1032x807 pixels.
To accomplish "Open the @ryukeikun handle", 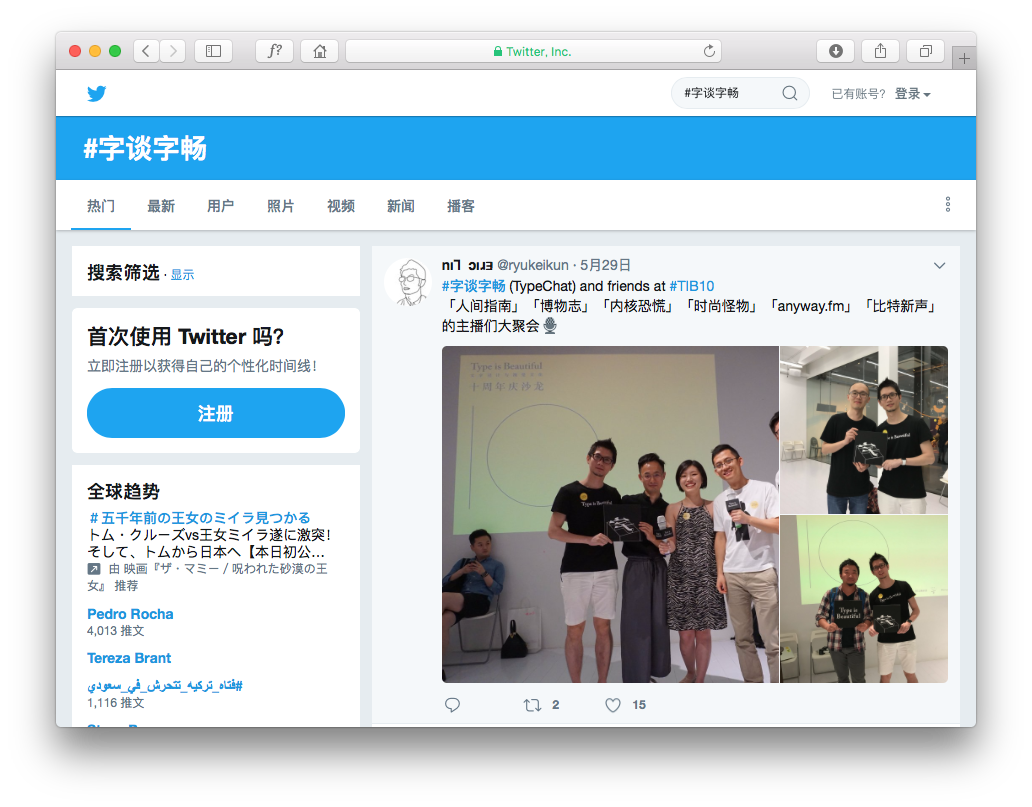I will tap(532, 265).
